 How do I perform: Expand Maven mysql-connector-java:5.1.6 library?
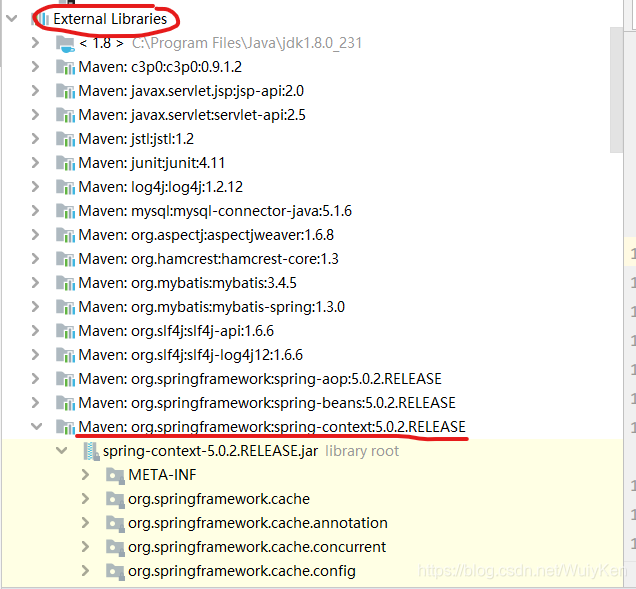click(x=35, y=211)
